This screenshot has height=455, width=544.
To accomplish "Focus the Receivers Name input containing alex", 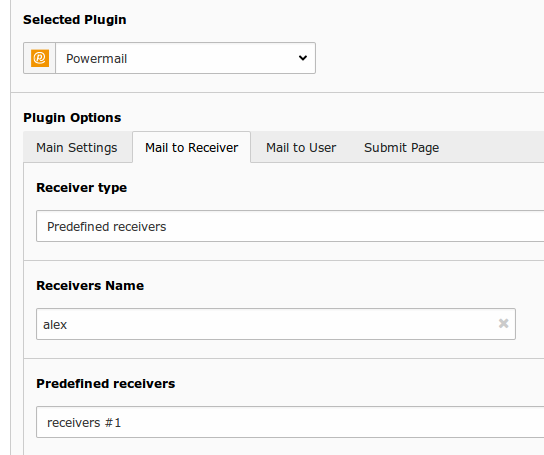I will [276, 324].
